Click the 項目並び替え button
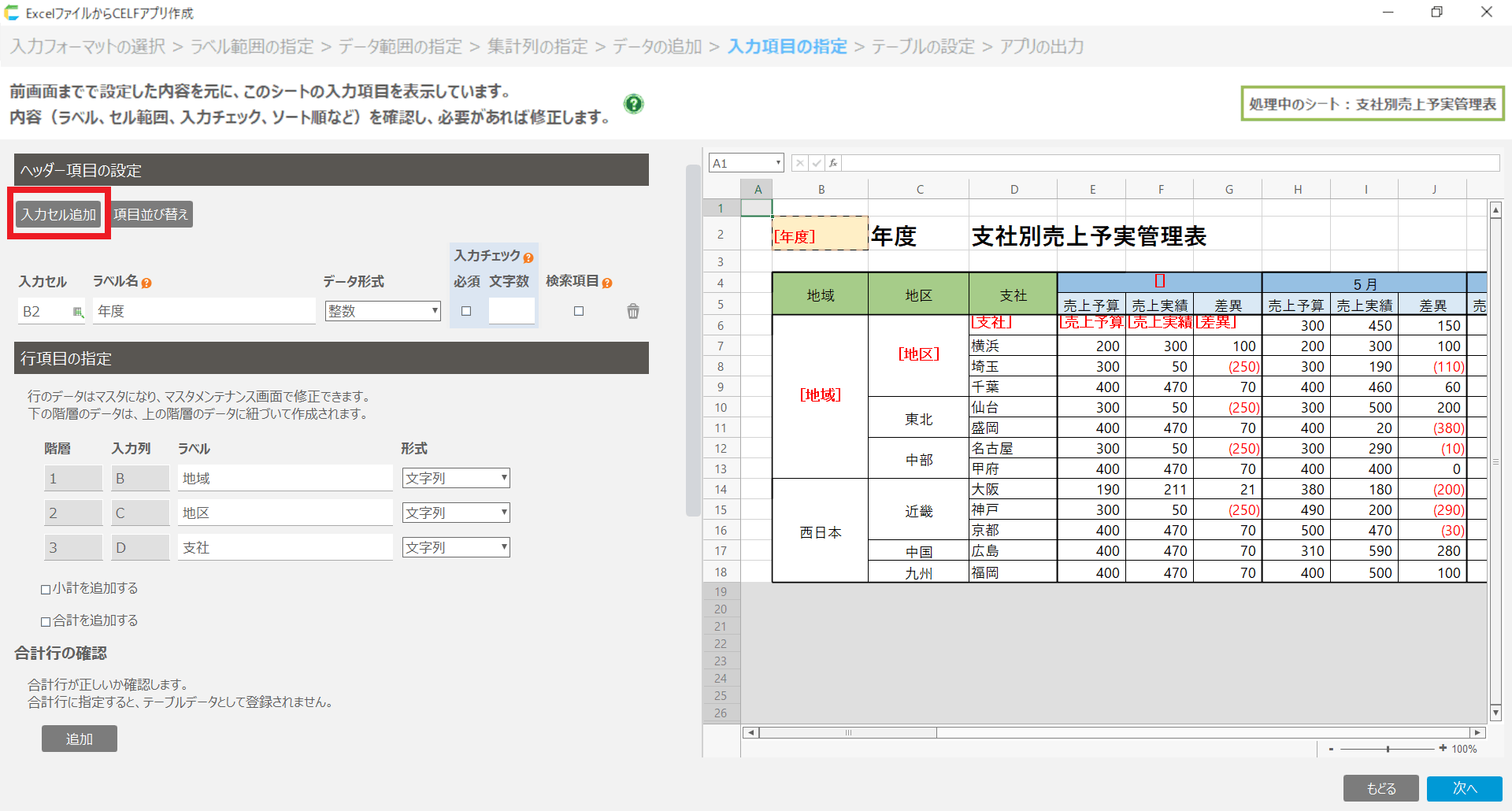The width and height of the screenshot is (1512, 811). click(151, 214)
